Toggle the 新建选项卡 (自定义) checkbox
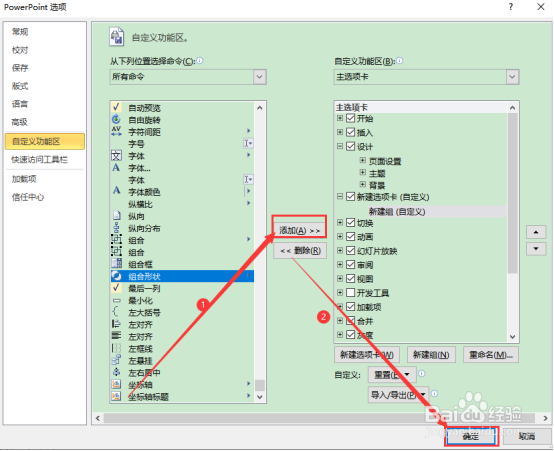Screen dimensions: 554x451 (350, 197)
